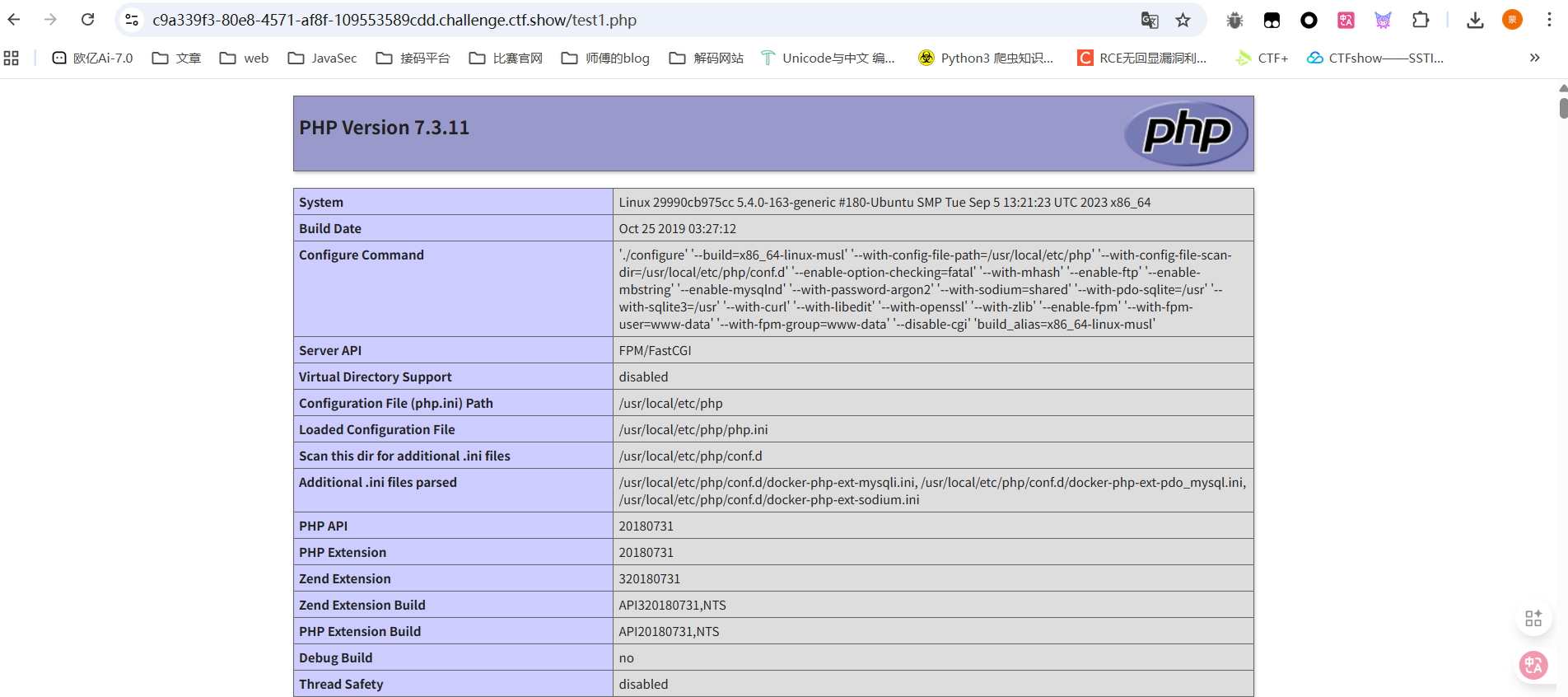
Task: Click the orange profile avatar
Action: point(1512,20)
